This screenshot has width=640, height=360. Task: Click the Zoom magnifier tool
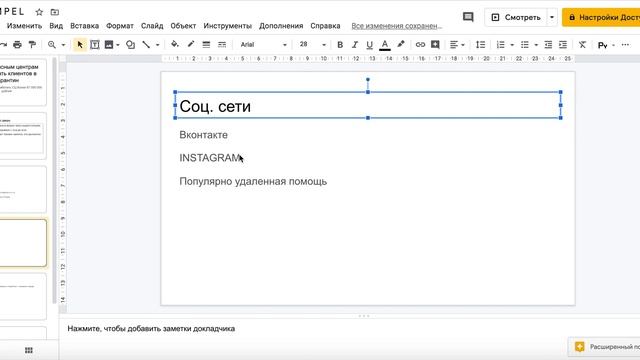click(x=51, y=44)
